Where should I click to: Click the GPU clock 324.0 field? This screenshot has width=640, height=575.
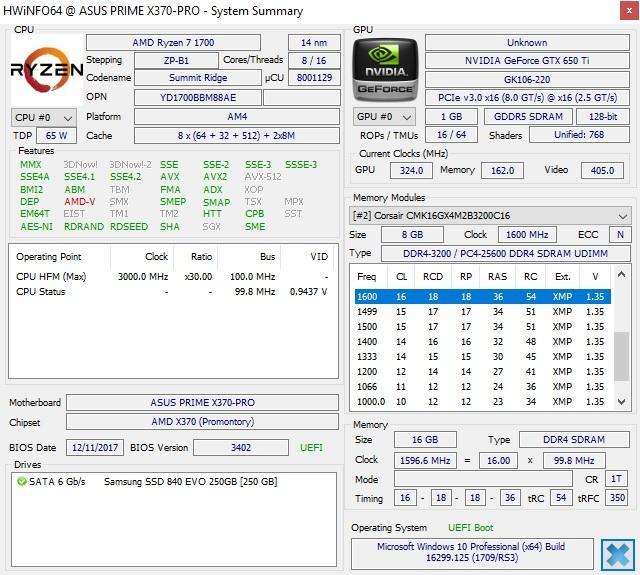click(x=411, y=171)
